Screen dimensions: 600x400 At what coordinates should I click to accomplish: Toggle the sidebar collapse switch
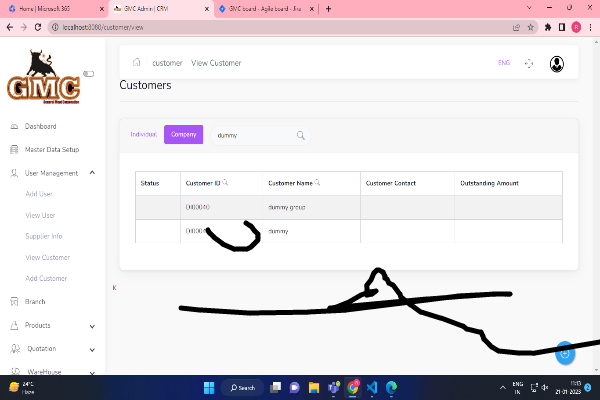pos(88,73)
